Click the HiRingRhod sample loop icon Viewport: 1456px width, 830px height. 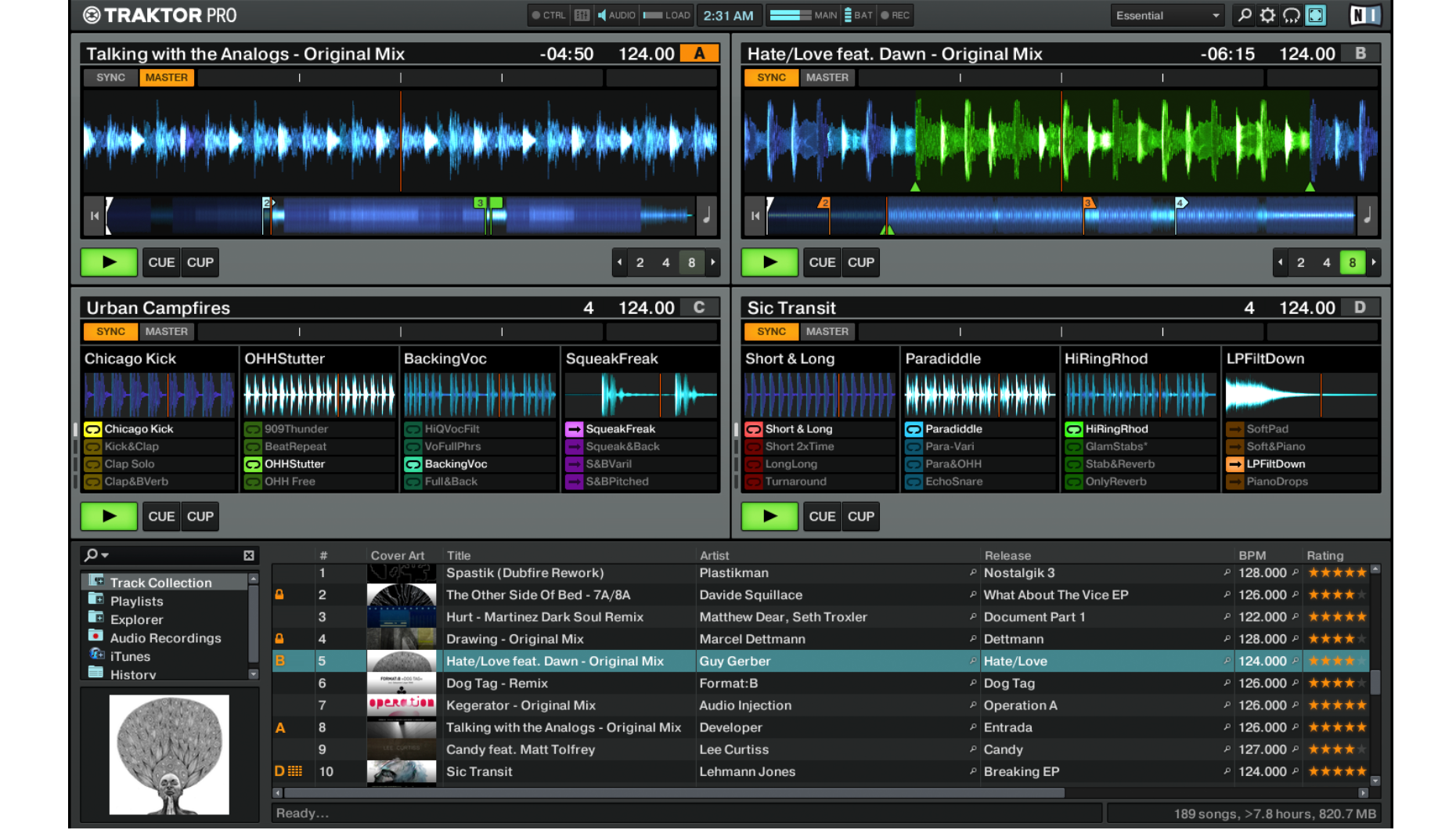(x=1073, y=429)
